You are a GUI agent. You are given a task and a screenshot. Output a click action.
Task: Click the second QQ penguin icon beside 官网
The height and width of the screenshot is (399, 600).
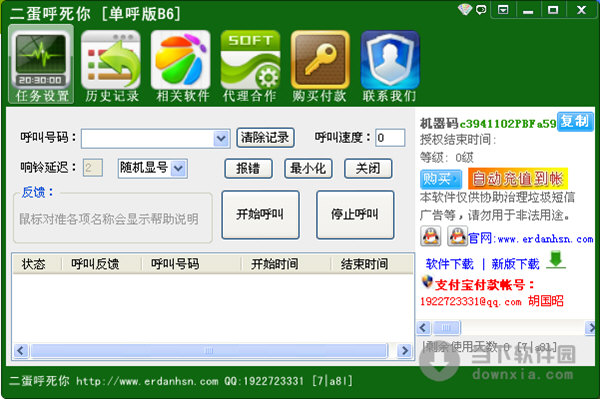(x=457, y=236)
